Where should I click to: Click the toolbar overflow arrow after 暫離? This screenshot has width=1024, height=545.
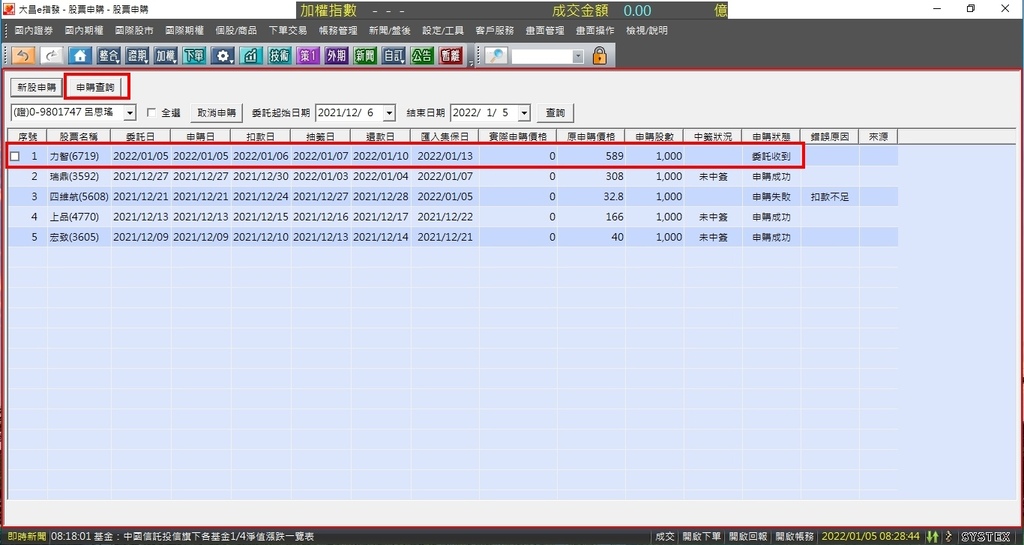[x=471, y=63]
